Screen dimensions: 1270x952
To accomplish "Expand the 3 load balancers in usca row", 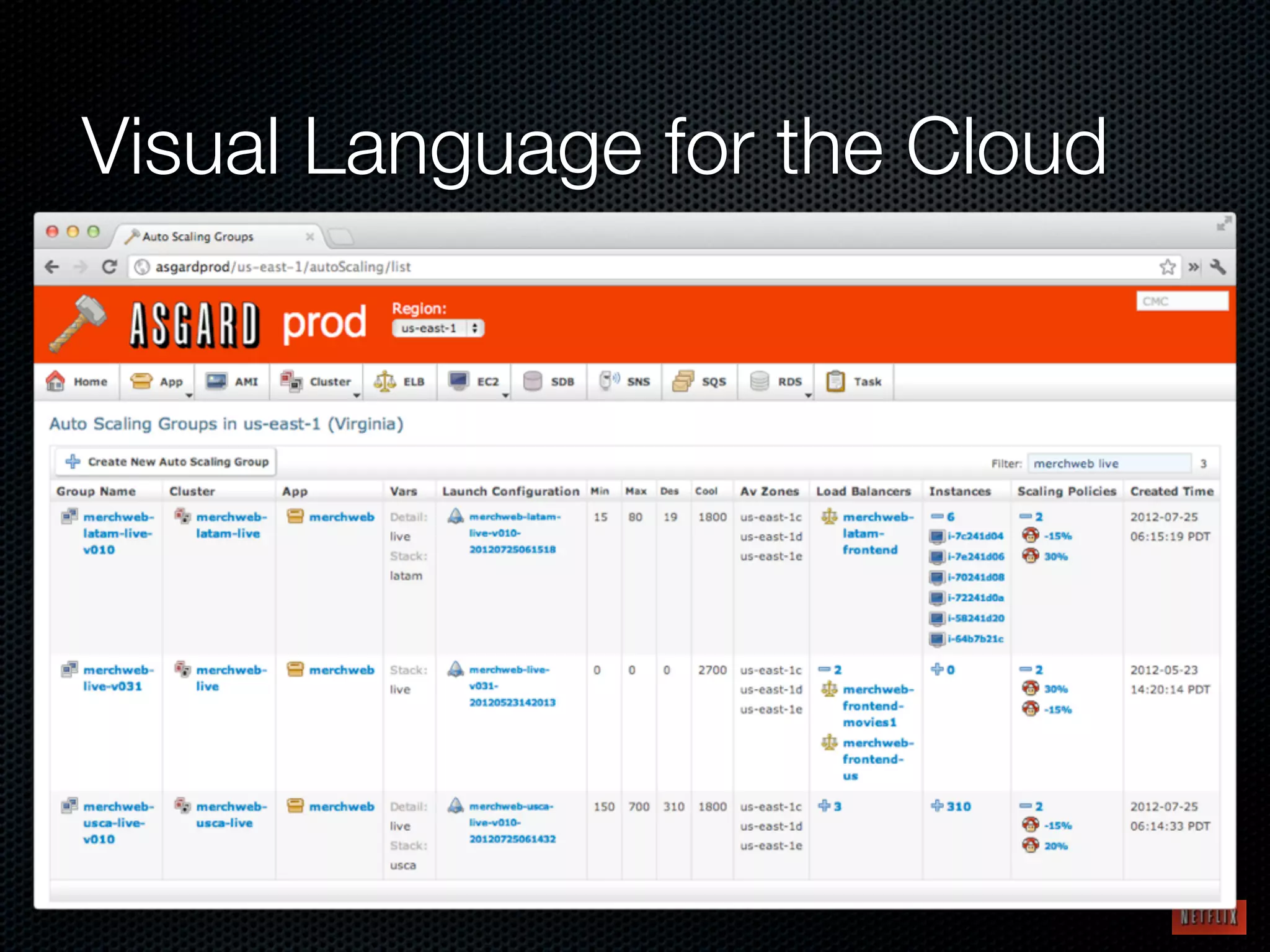I will [830, 806].
